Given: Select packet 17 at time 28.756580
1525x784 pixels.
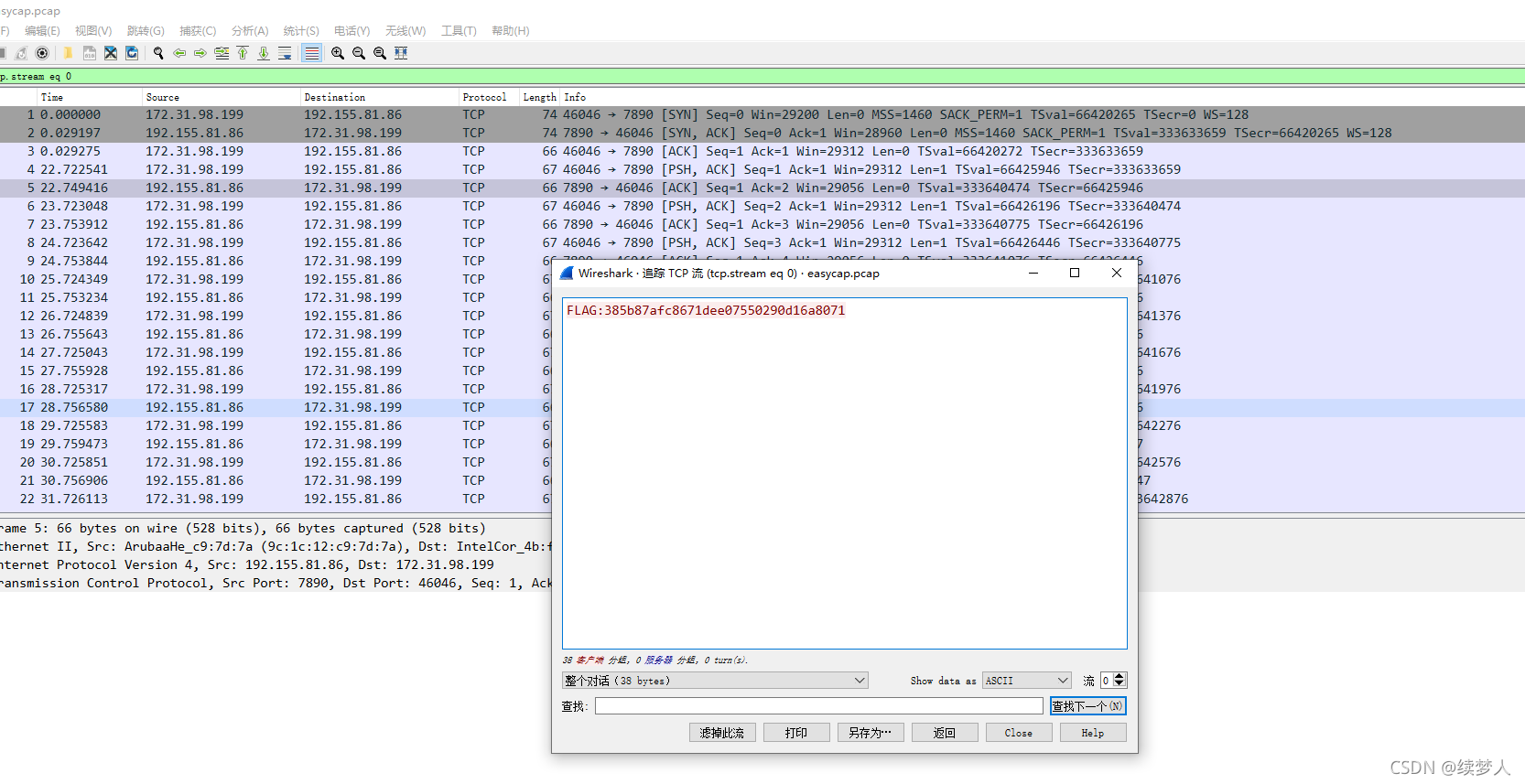Looking at the screenshot, I should coord(276,407).
